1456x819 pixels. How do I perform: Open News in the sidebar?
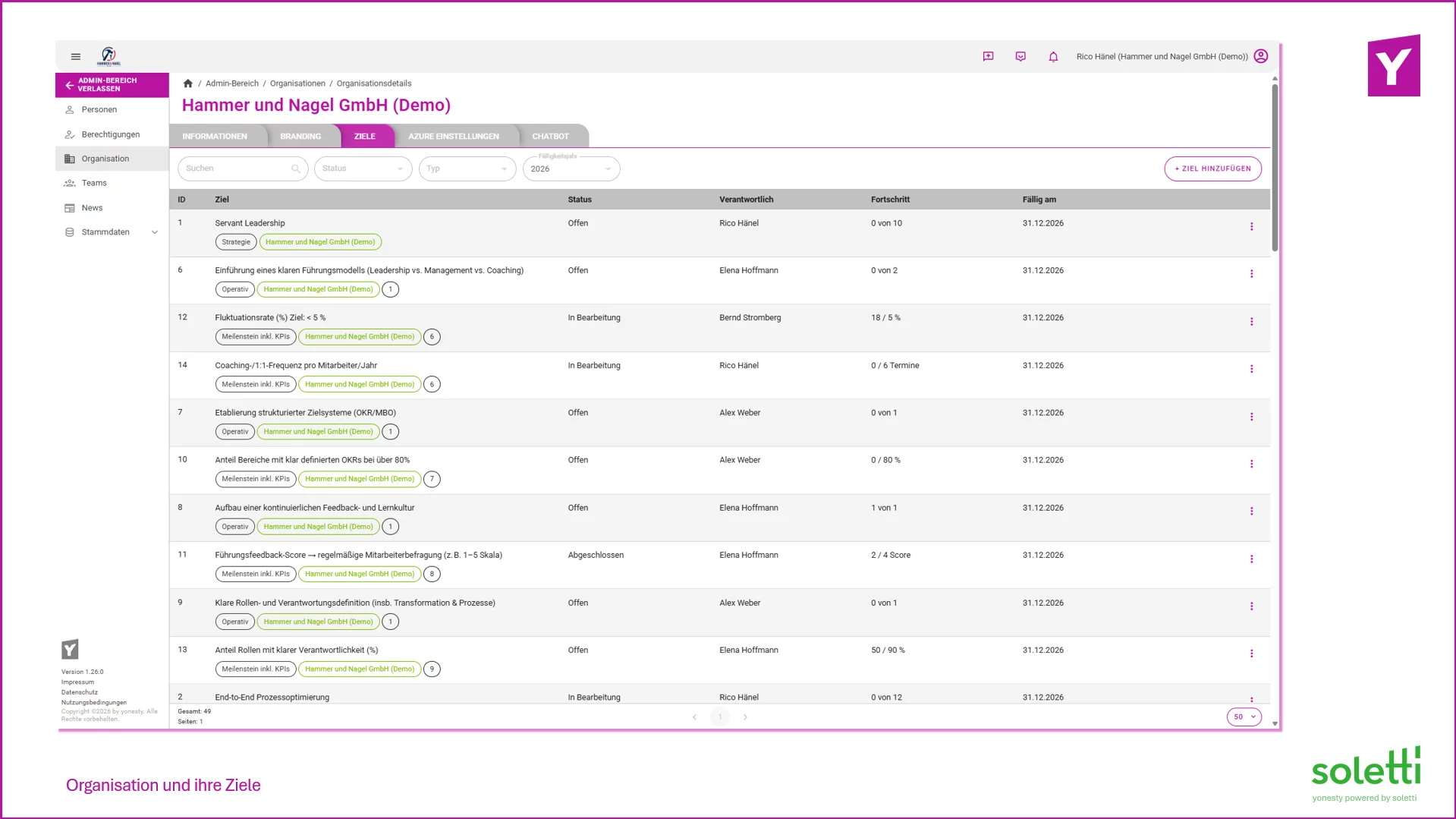click(112, 208)
